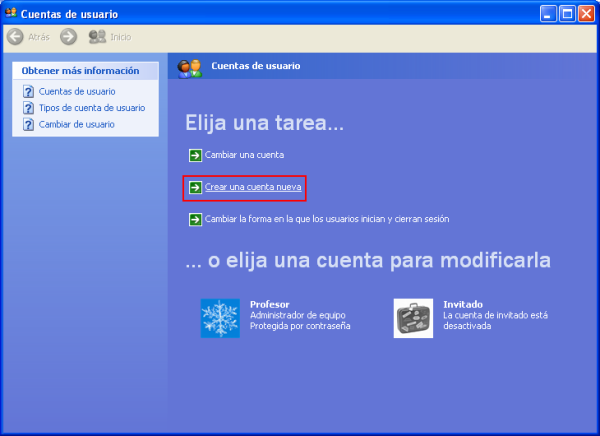Select the Profesor snowflake account picture

click(x=220, y=318)
